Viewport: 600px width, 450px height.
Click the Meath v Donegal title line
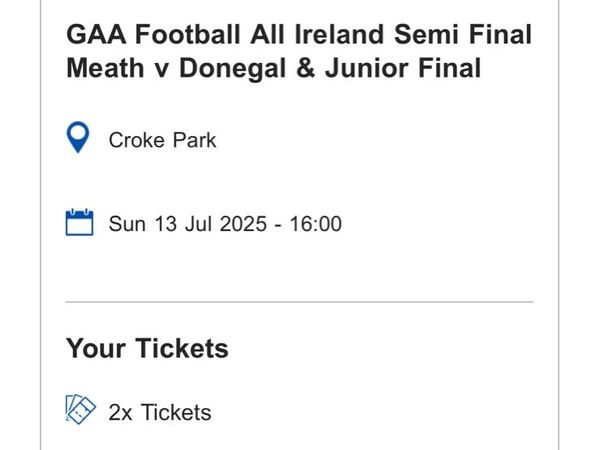coord(273,68)
